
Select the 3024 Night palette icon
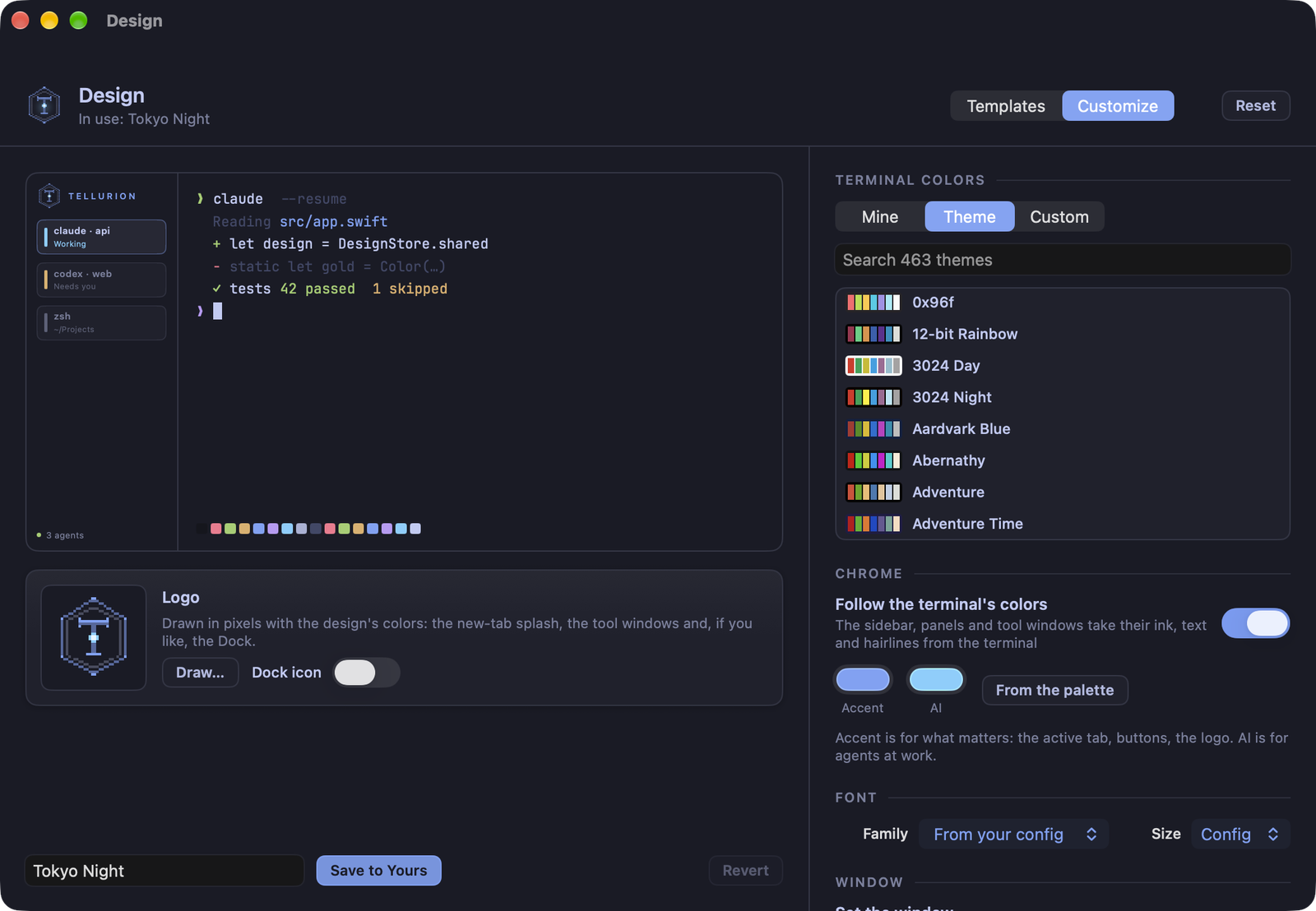[x=873, y=397]
